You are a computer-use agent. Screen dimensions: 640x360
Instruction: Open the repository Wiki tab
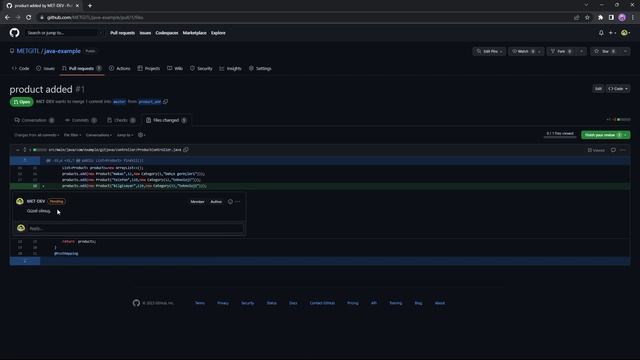[x=175, y=69]
